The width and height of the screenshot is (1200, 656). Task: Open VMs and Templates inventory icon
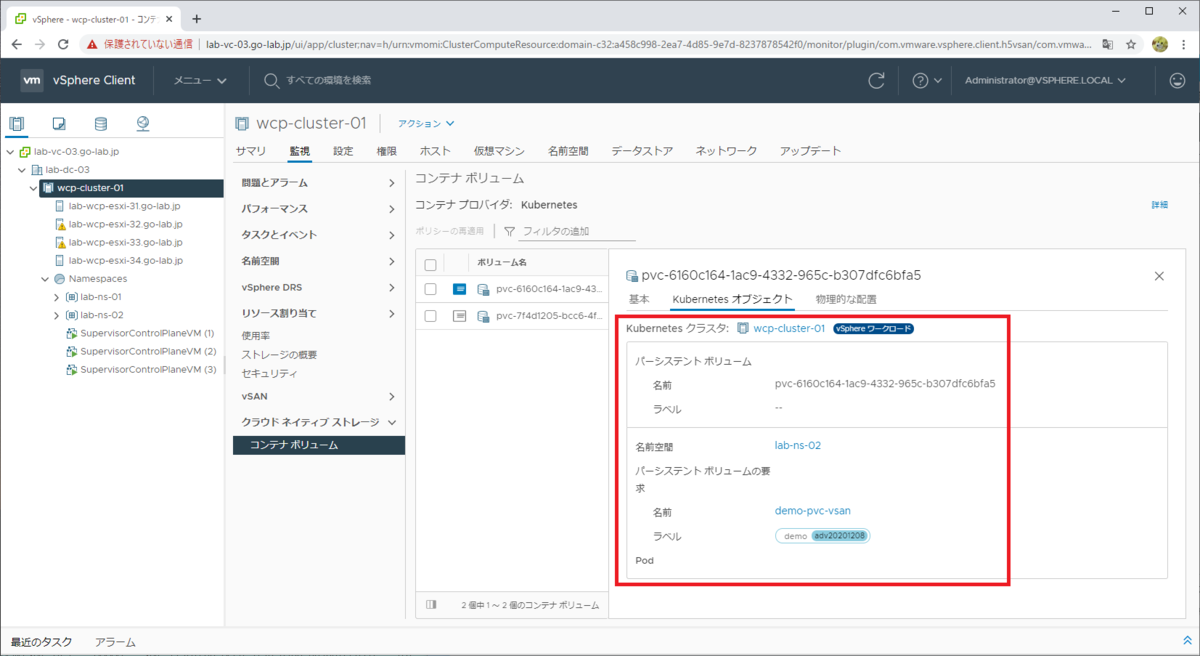[59, 124]
